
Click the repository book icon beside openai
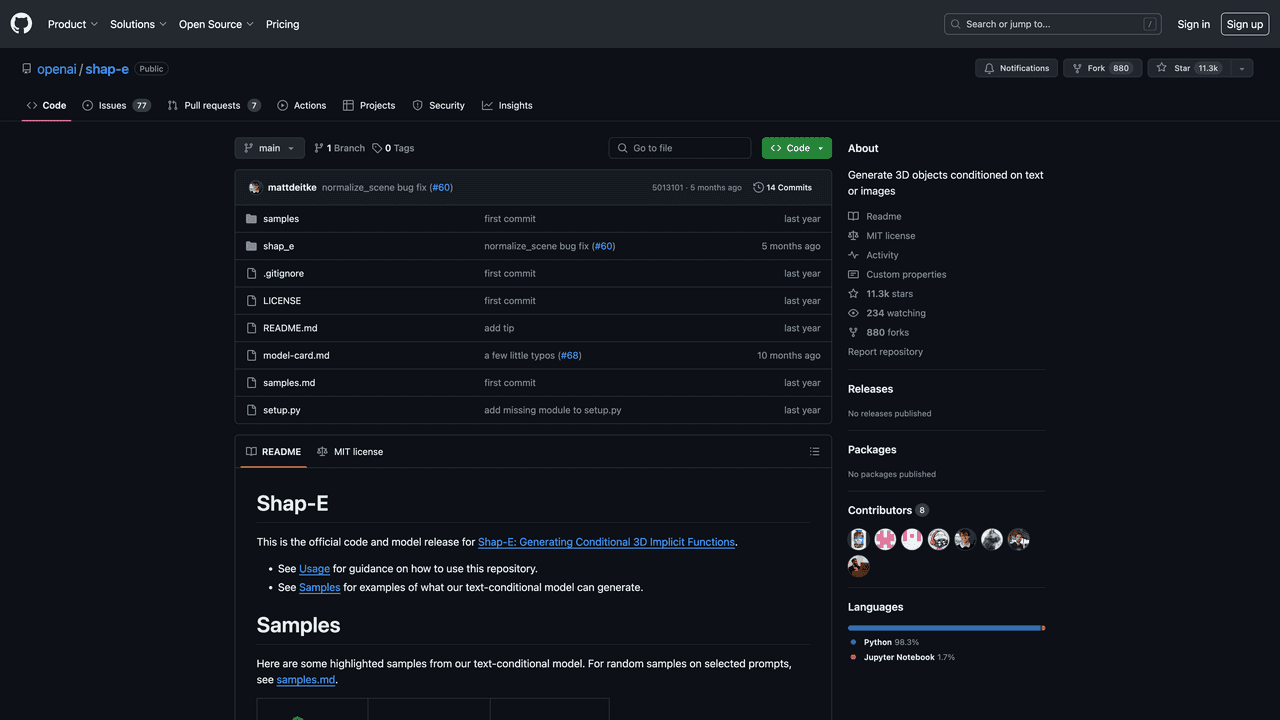pyautogui.click(x=27, y=69)
